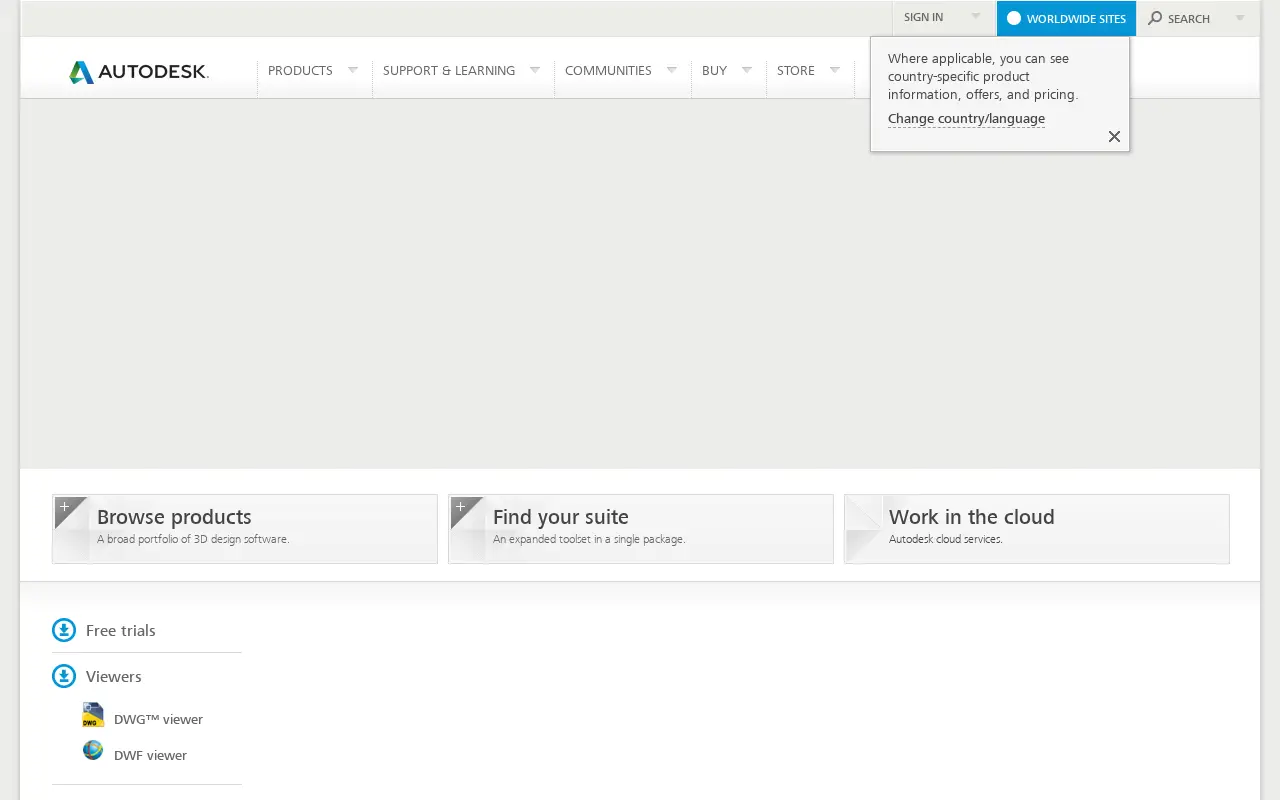Click 'An expanded toolset in a single package.' text
The width and height of the screenshot is (1280, 800).
point(589,539)
